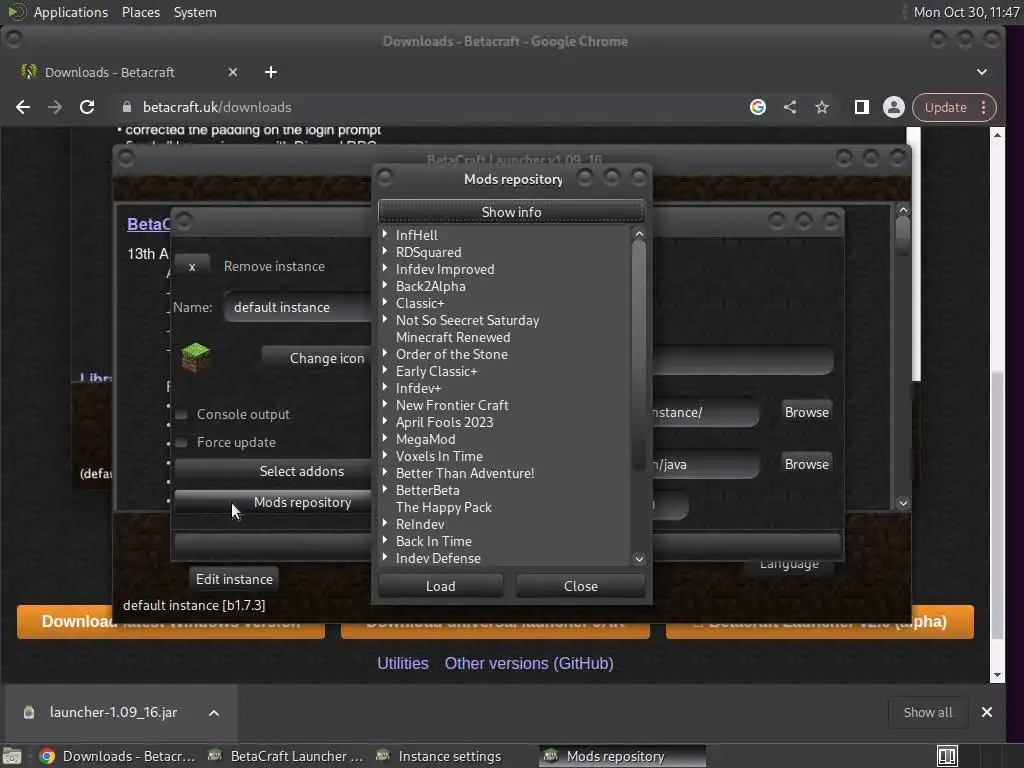Switch to BetaCraft Launcher taskbar item
Screen dimensions: 1024x768
pos(285,756)
